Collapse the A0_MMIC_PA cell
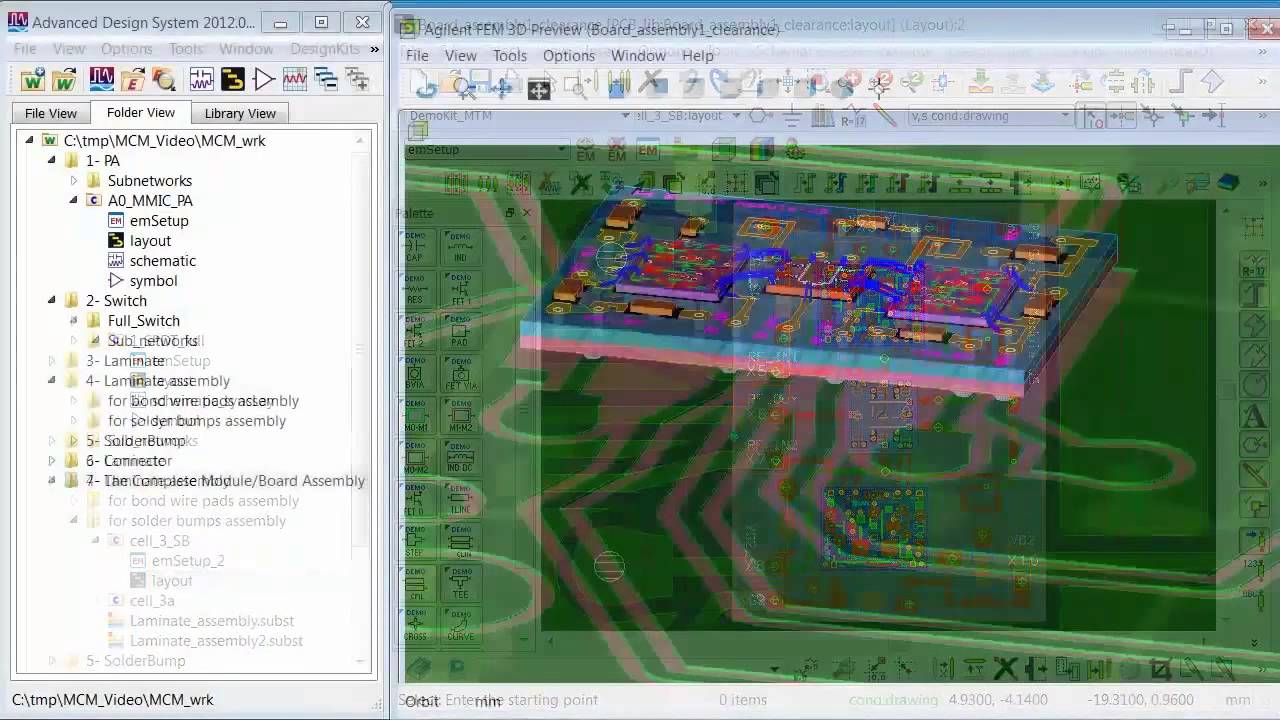This screenshot has width=1280, height=720. click(74, 201)
